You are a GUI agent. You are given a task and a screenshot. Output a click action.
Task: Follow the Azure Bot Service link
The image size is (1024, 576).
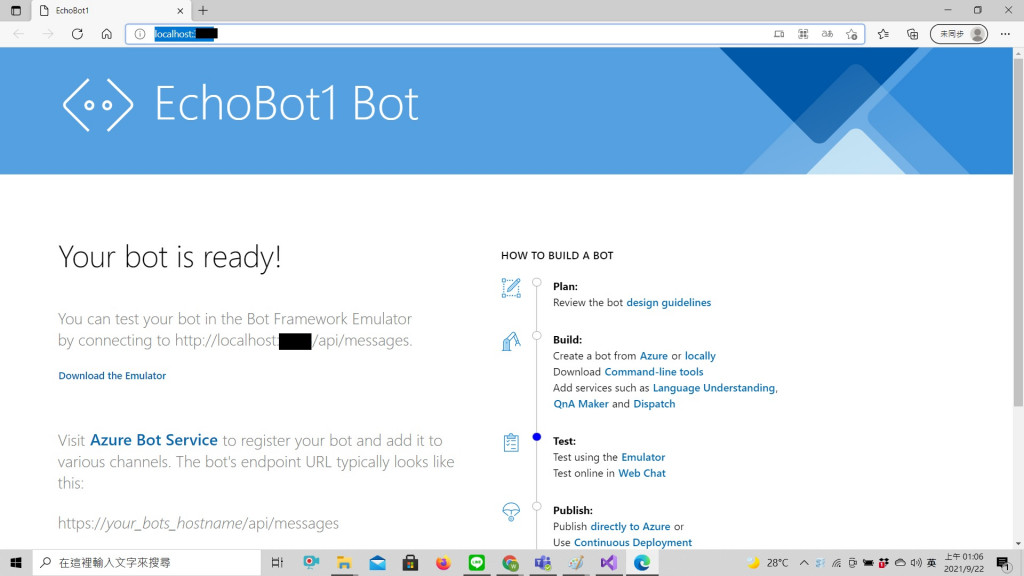click(x=153, y=440)
